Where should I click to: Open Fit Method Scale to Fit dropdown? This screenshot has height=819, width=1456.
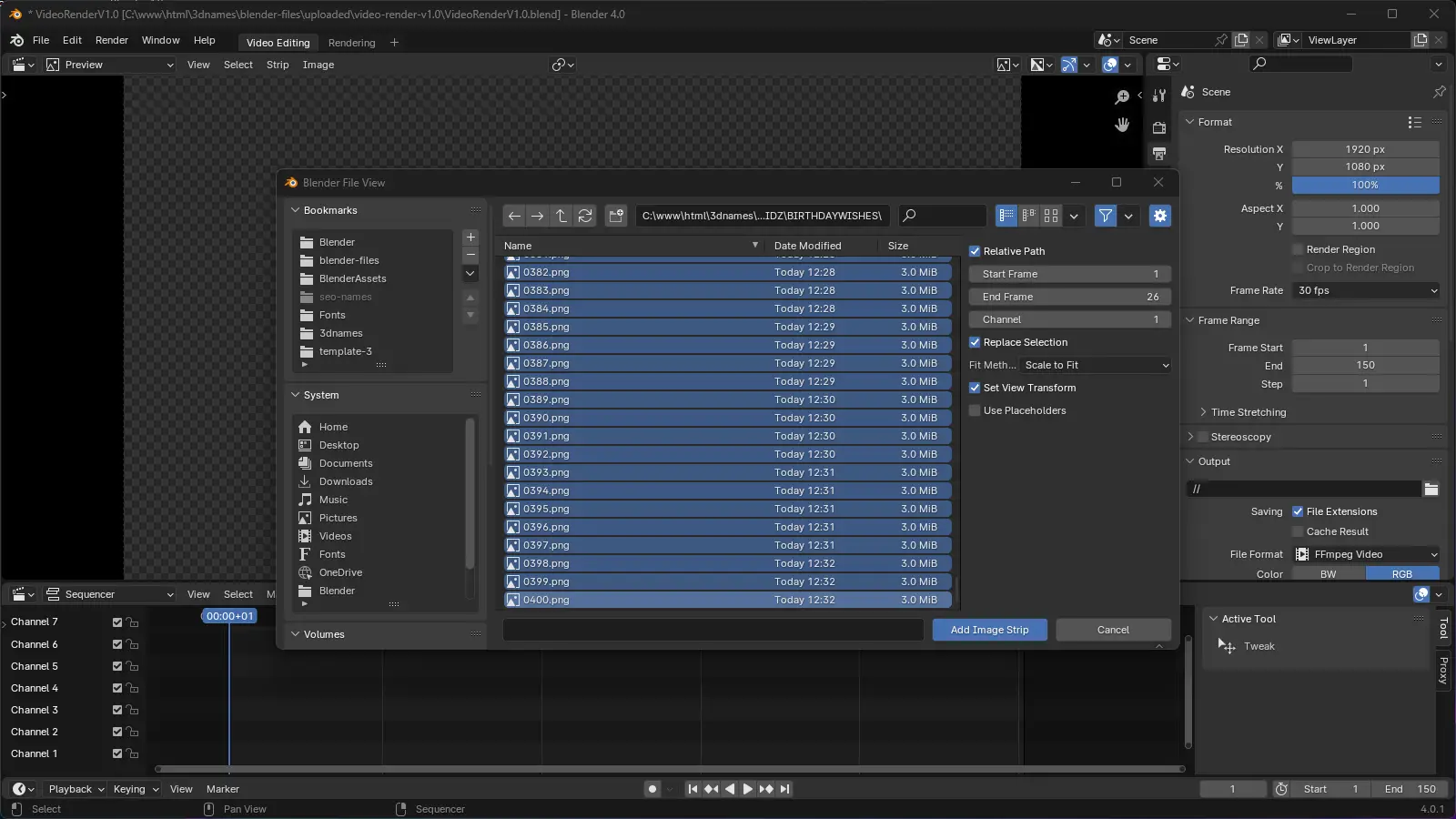click(1096, 365)
